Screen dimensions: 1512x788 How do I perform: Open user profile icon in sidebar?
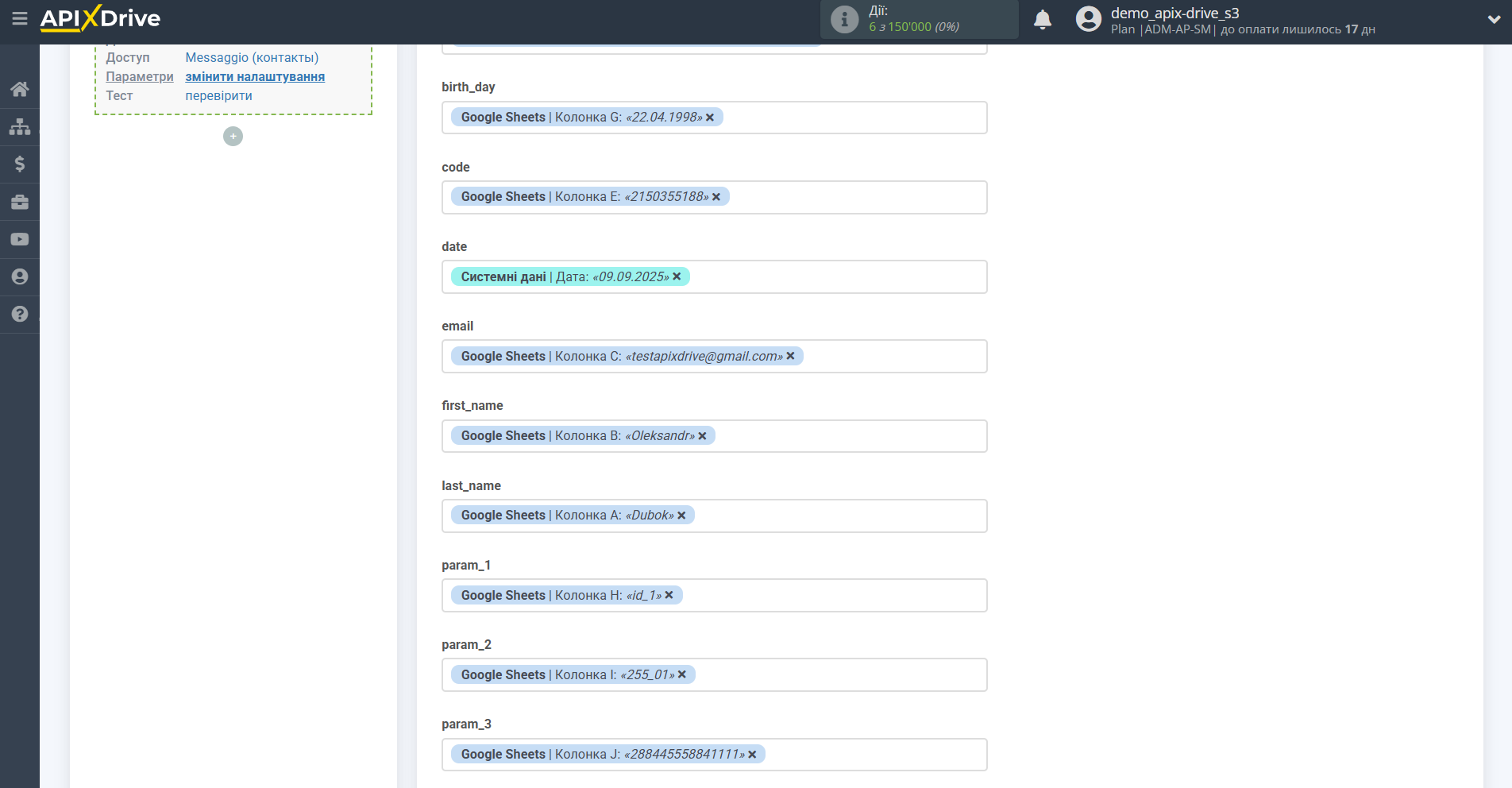pyautogui.click(x=20, y=277)
